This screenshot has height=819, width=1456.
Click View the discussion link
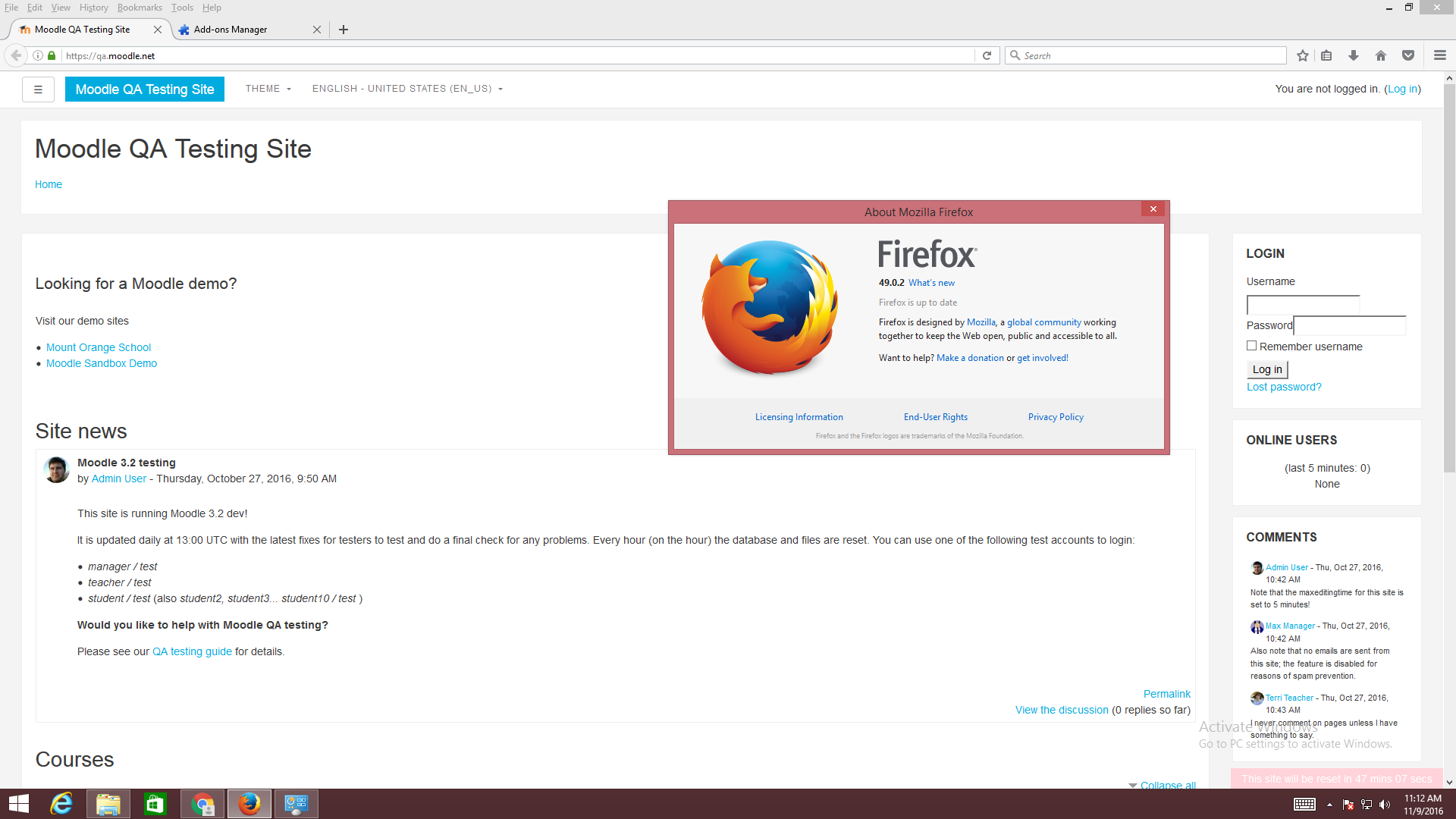pos(1062,710)
